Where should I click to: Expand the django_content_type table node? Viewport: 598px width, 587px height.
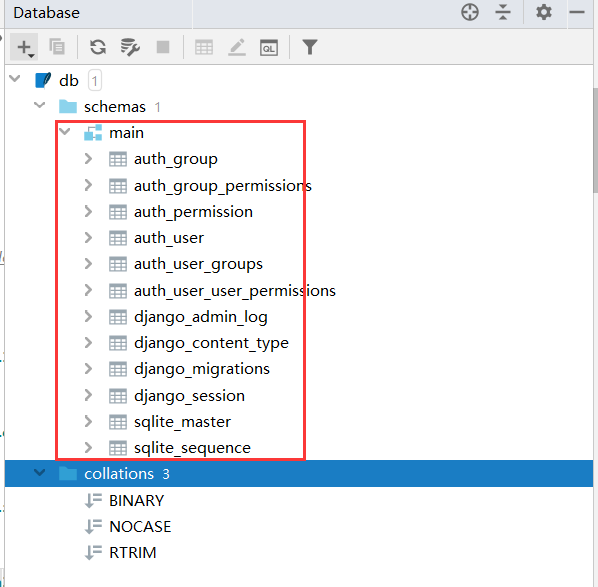click(x=88, y=343)
